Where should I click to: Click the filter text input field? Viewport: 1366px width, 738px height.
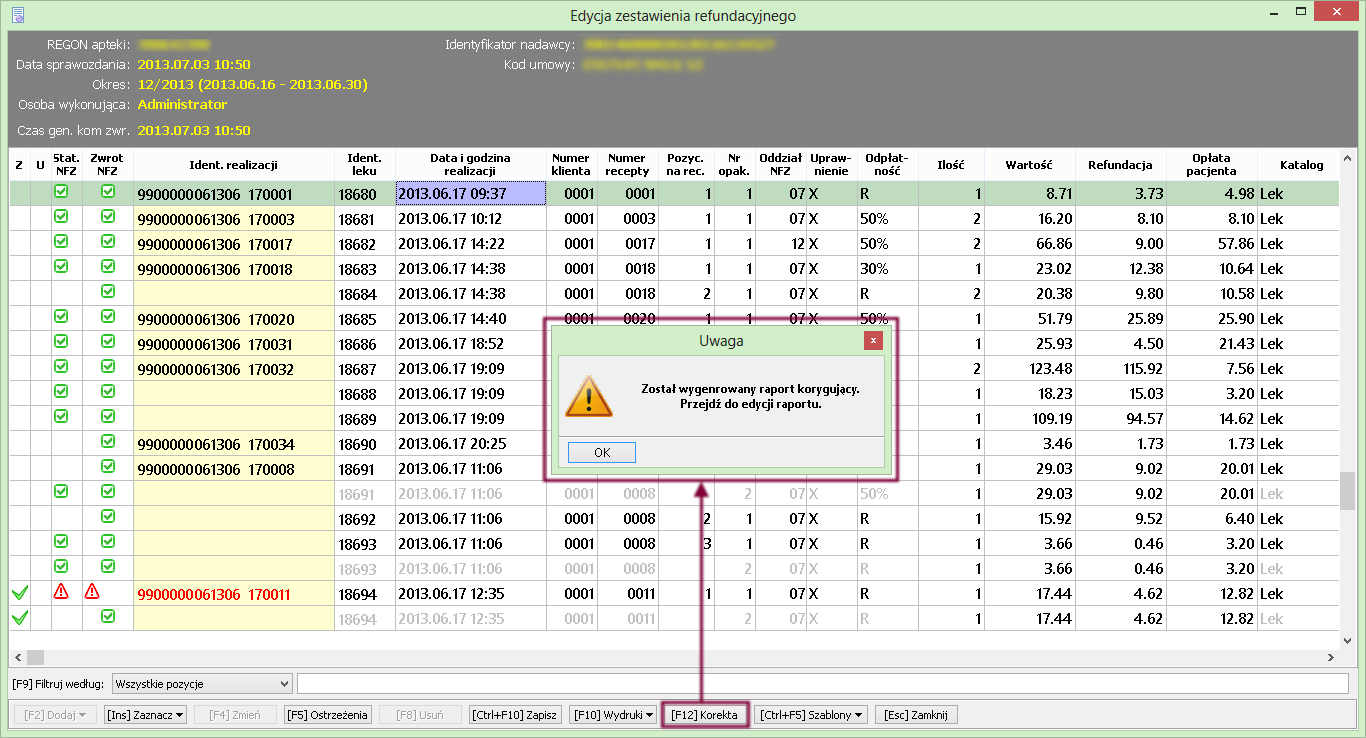[823, 684]
